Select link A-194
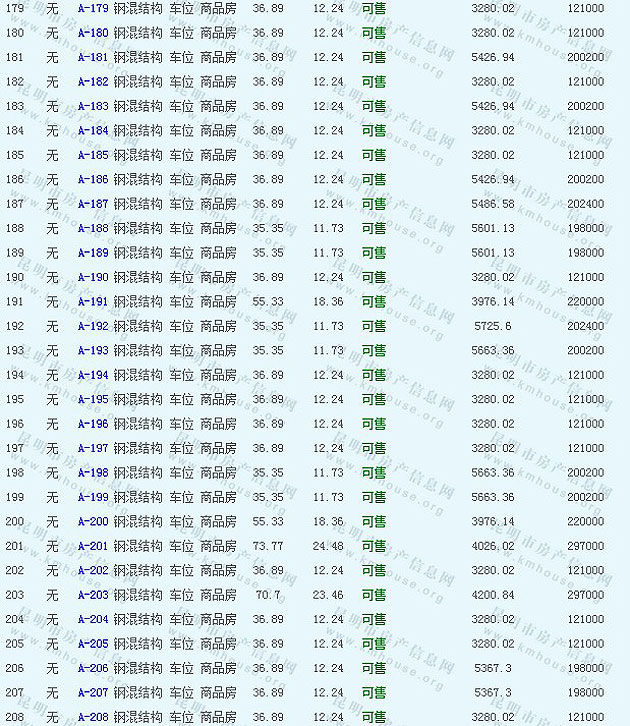The image size is (630, 726). point(93,375)
